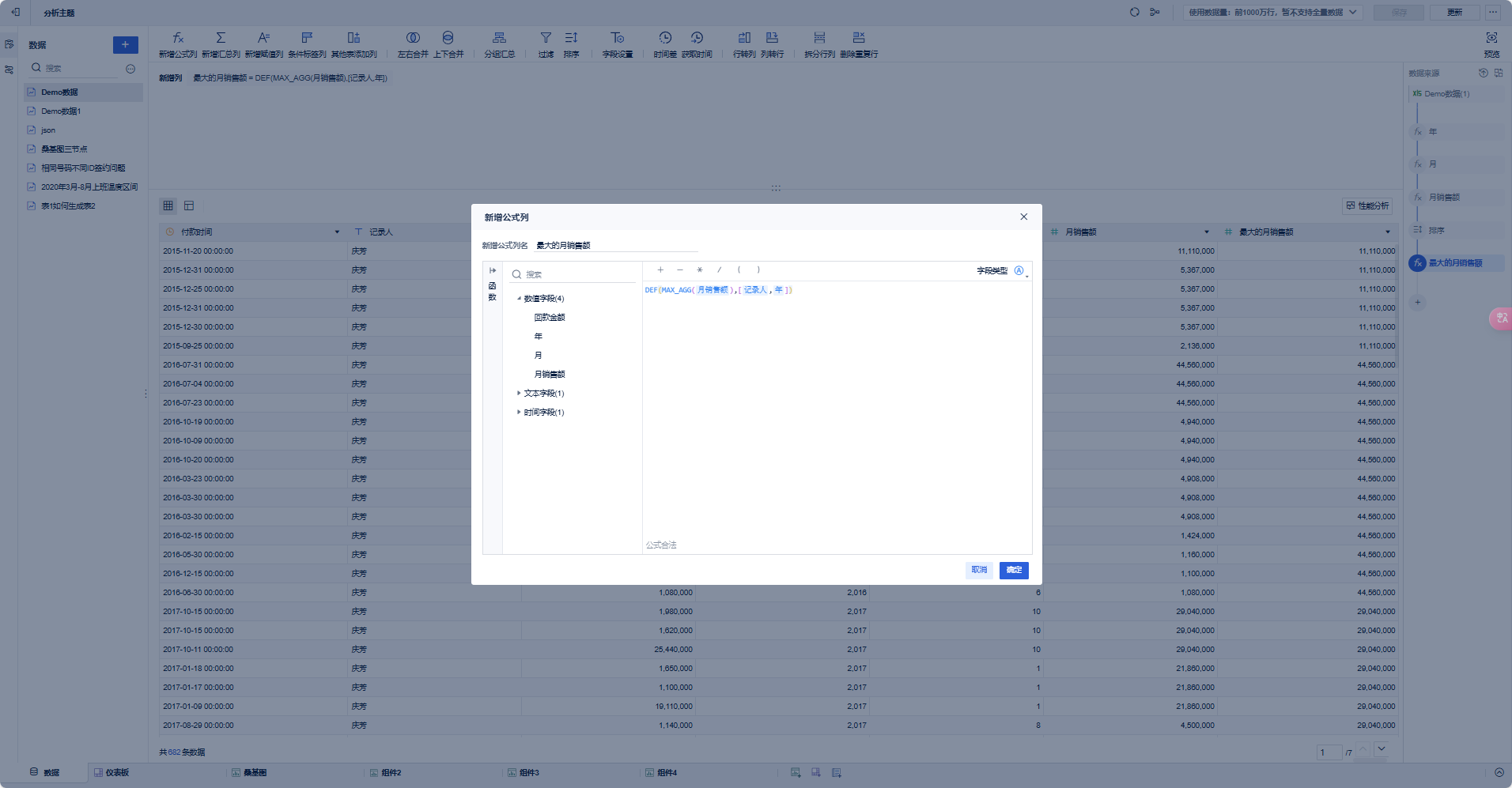
Task: Switch to table grid view icon
Action: tap(168, 205)
